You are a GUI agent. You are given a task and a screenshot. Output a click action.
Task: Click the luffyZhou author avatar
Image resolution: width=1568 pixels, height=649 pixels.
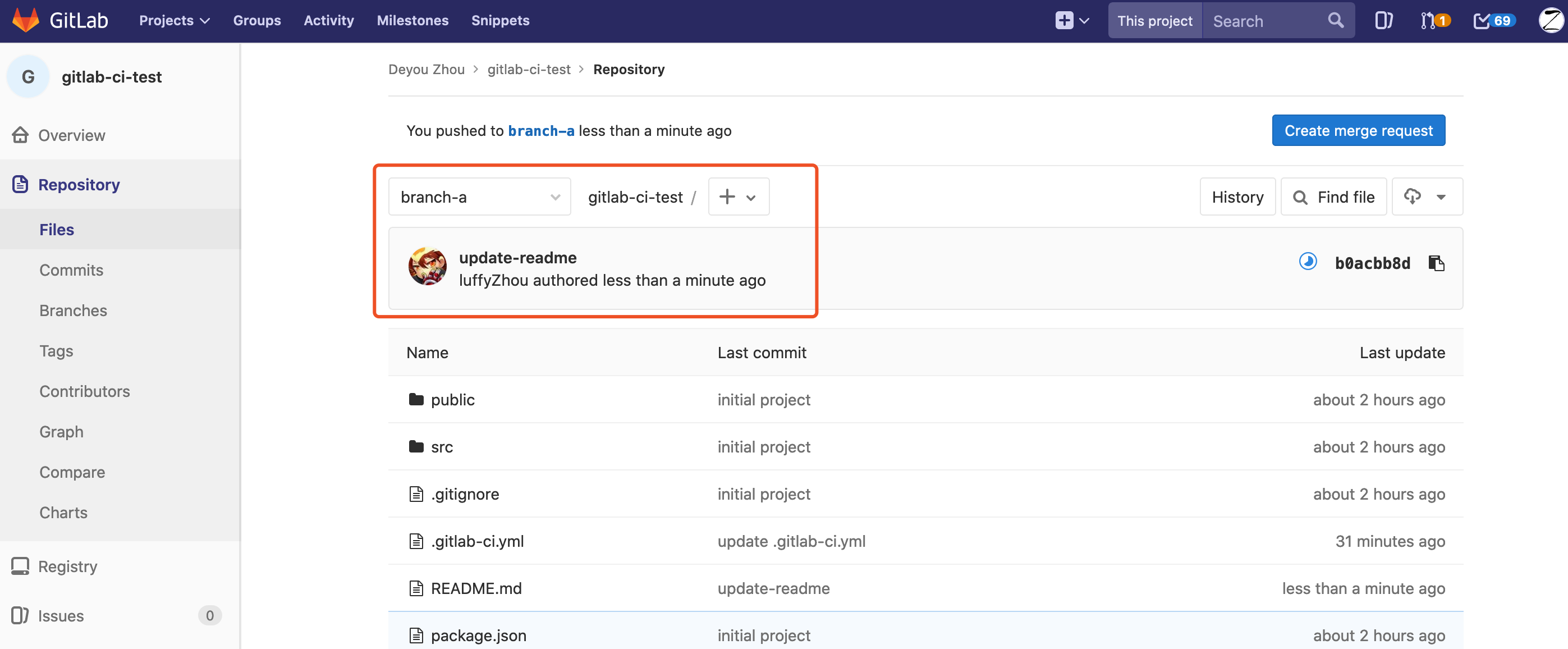coord(427,267)
